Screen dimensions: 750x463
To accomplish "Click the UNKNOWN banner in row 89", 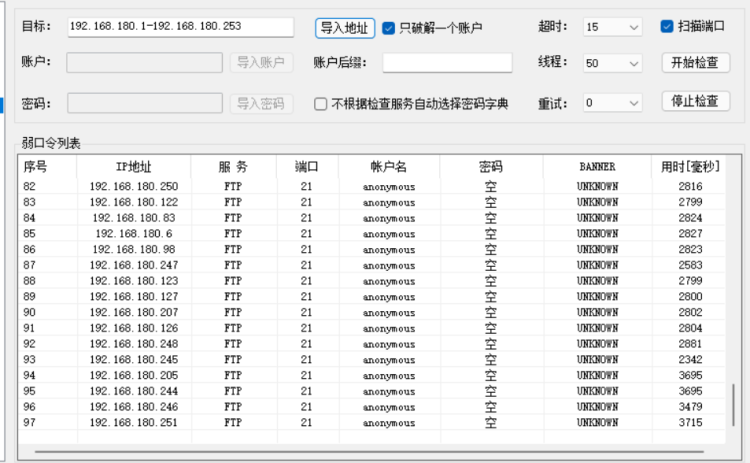I will 597,297.
